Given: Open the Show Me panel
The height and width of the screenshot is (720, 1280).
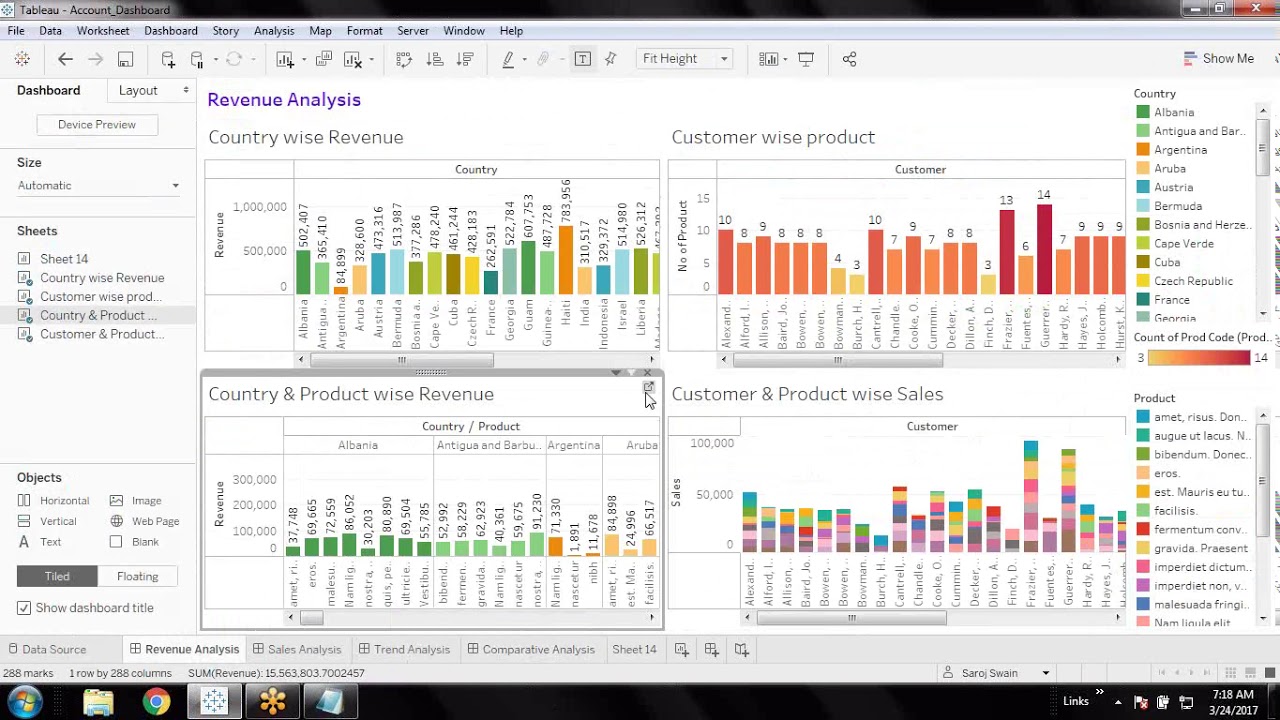Looking at the screenshot, I should (1218, 59).
